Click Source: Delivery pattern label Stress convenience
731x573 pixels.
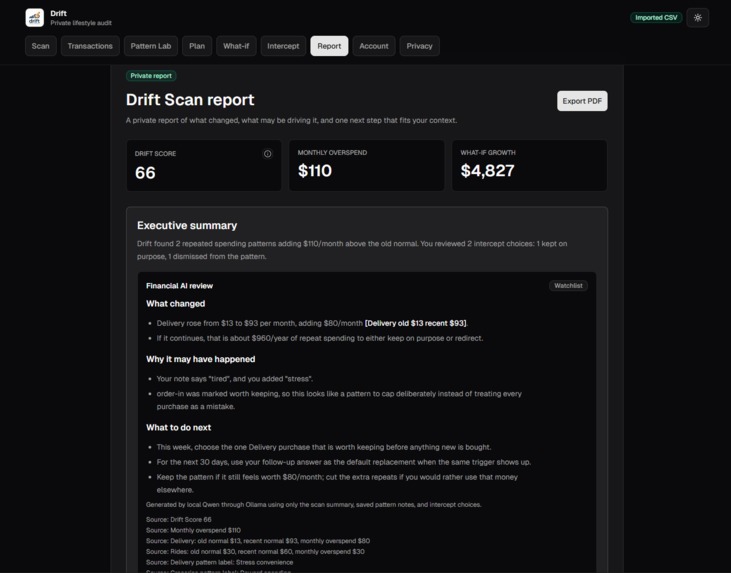[220, 562]
